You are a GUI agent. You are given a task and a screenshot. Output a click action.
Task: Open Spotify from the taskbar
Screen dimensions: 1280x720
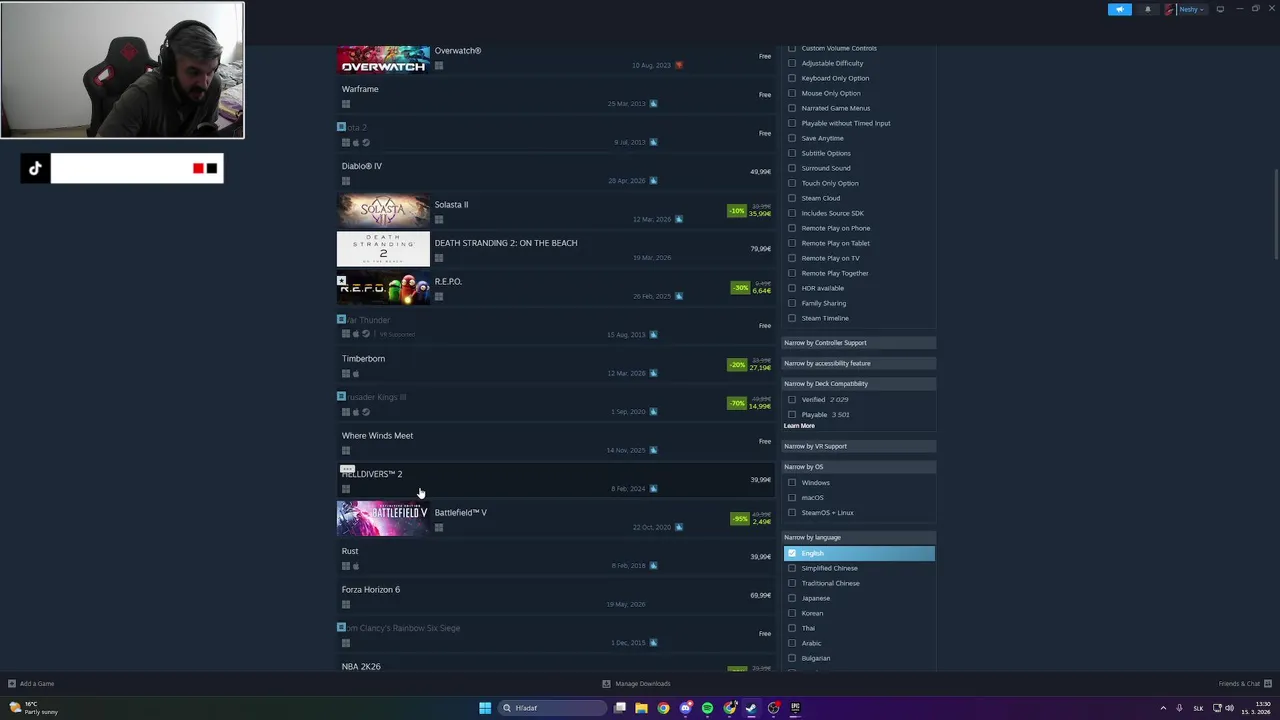[x=707, y=708]
